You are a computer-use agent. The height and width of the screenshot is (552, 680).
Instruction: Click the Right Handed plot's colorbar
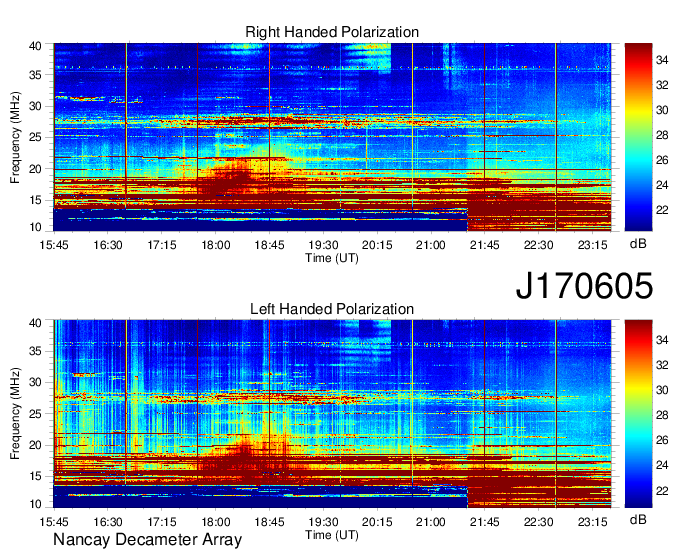tap(638, 137)
